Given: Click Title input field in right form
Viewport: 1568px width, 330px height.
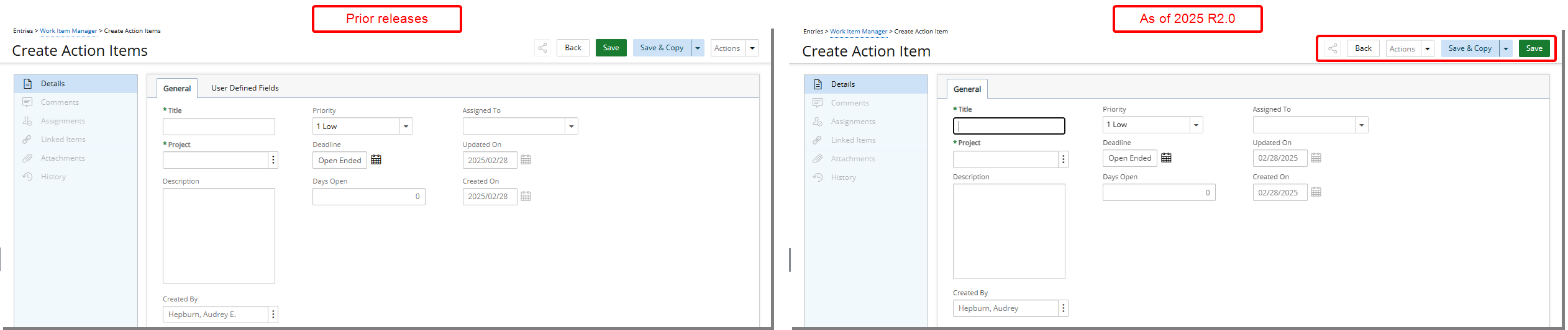Looking at the screenshot, I should click(x=1009, y=126).
